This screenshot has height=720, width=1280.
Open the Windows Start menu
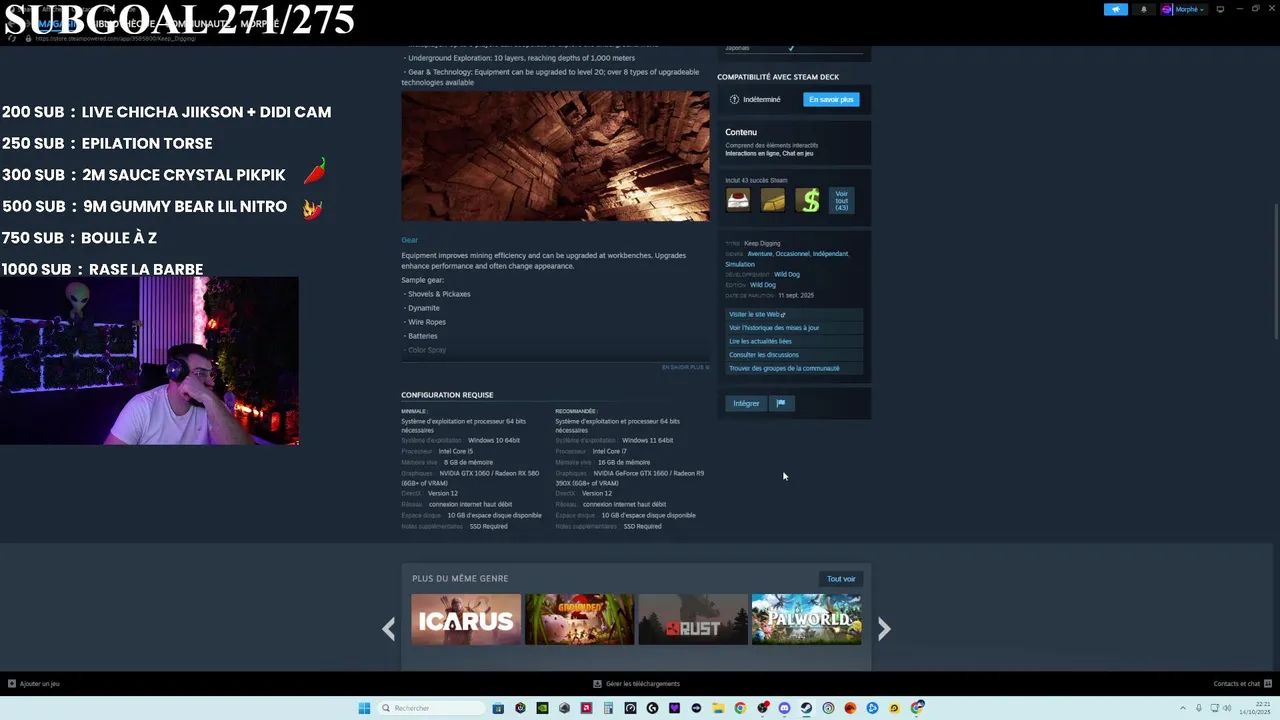coord(364,708)
